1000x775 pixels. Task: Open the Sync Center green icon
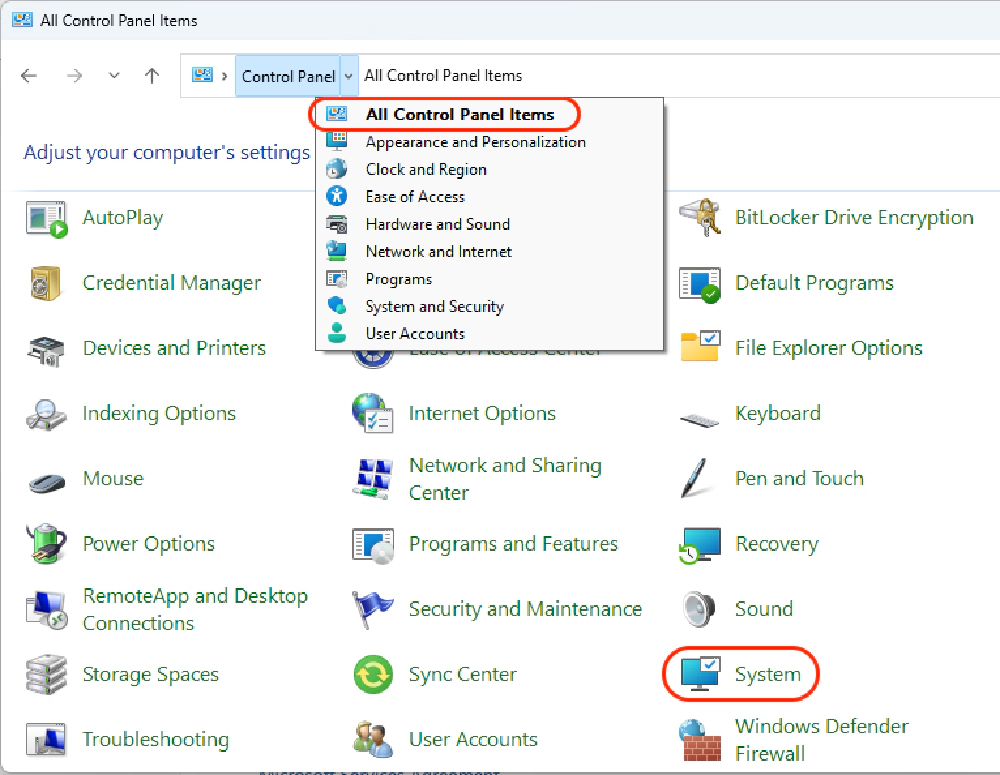(373, 674)
